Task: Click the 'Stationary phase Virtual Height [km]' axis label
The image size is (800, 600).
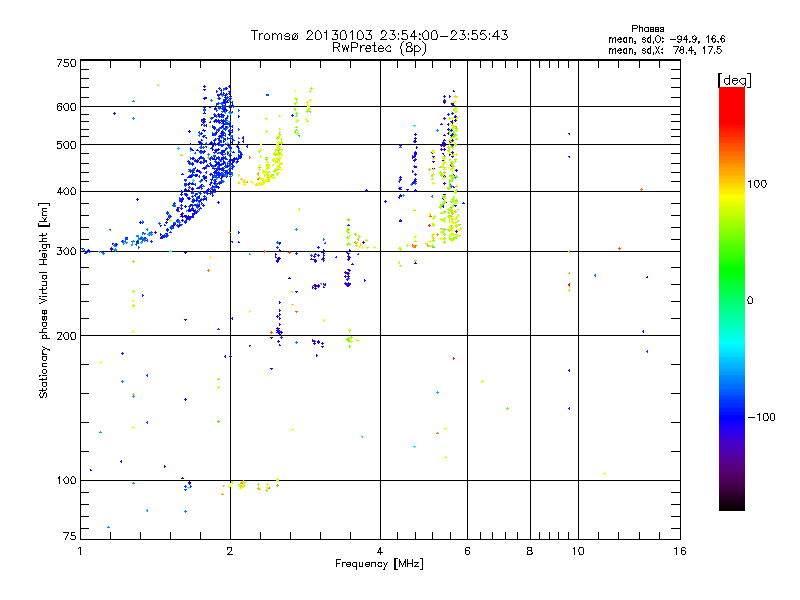Action: [x=44, y=301]
